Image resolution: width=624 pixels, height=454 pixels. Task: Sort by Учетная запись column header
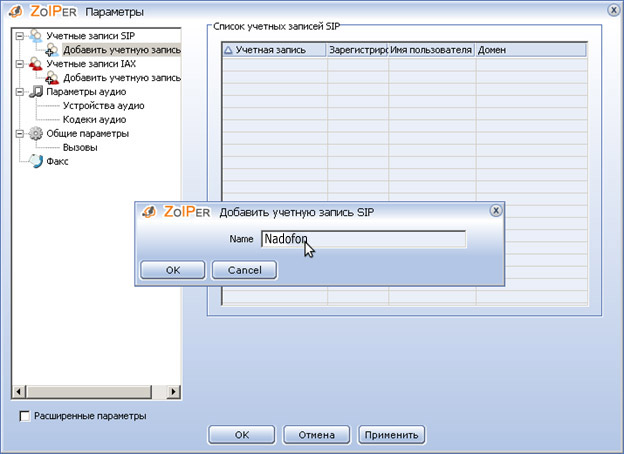274,50
